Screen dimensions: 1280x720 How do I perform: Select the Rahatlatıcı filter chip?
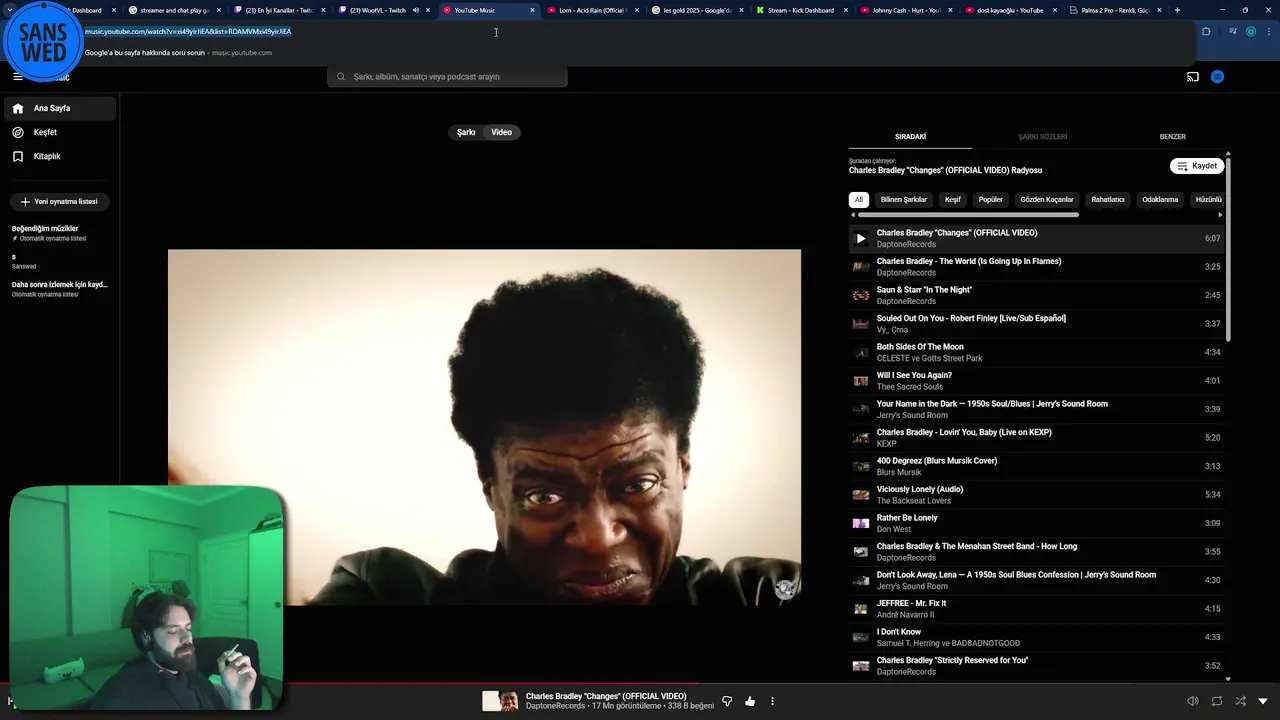pos(1108,200)
